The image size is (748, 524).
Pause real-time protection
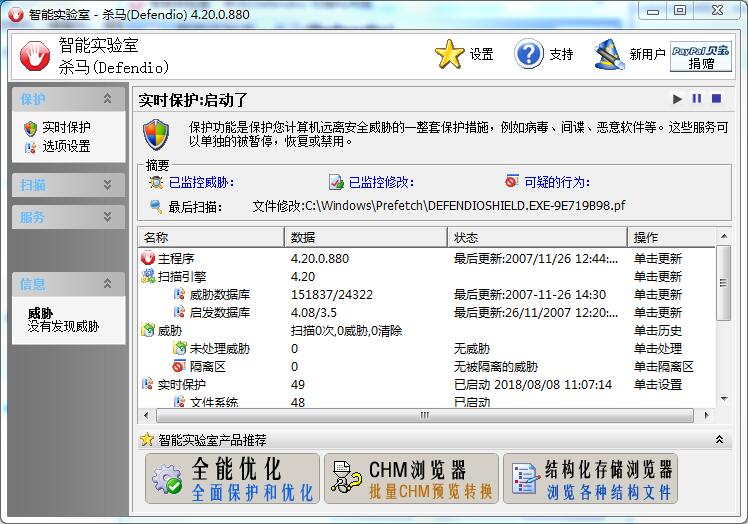click(696, 98)
